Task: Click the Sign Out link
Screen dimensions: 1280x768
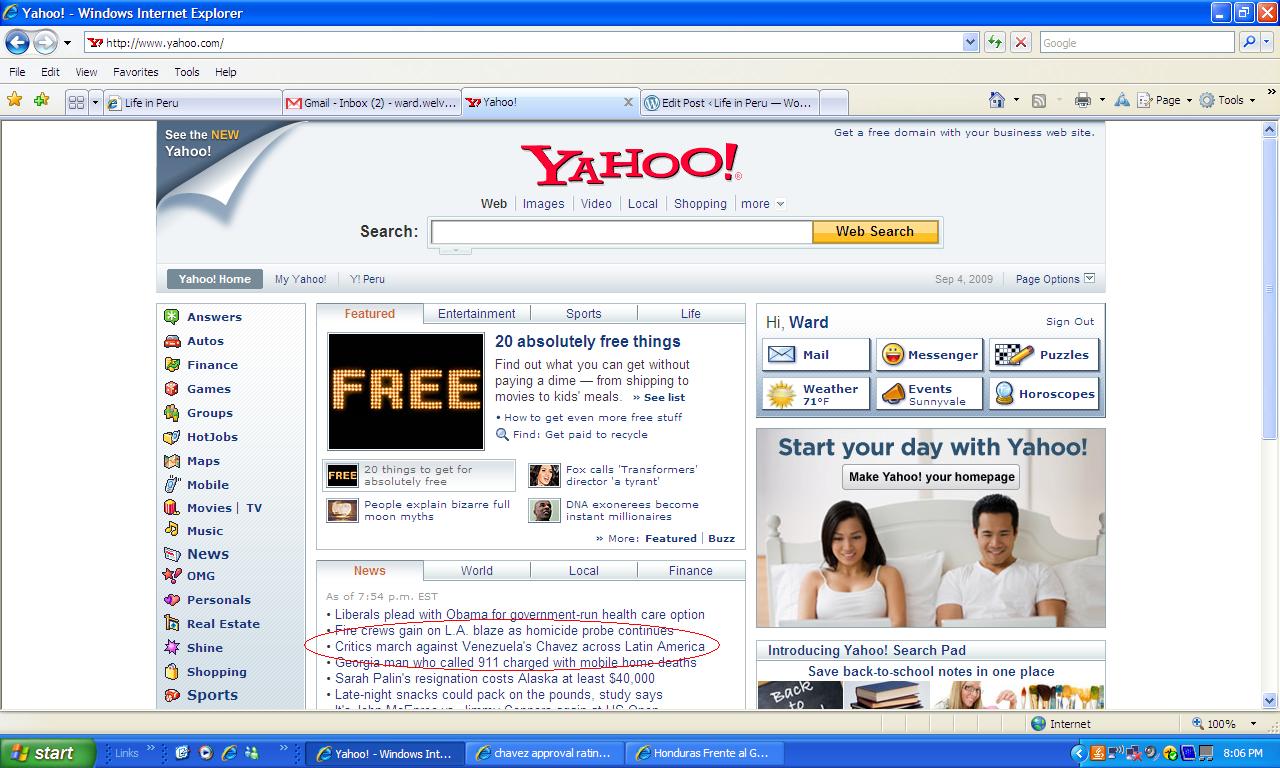Action: (1069, 322)
